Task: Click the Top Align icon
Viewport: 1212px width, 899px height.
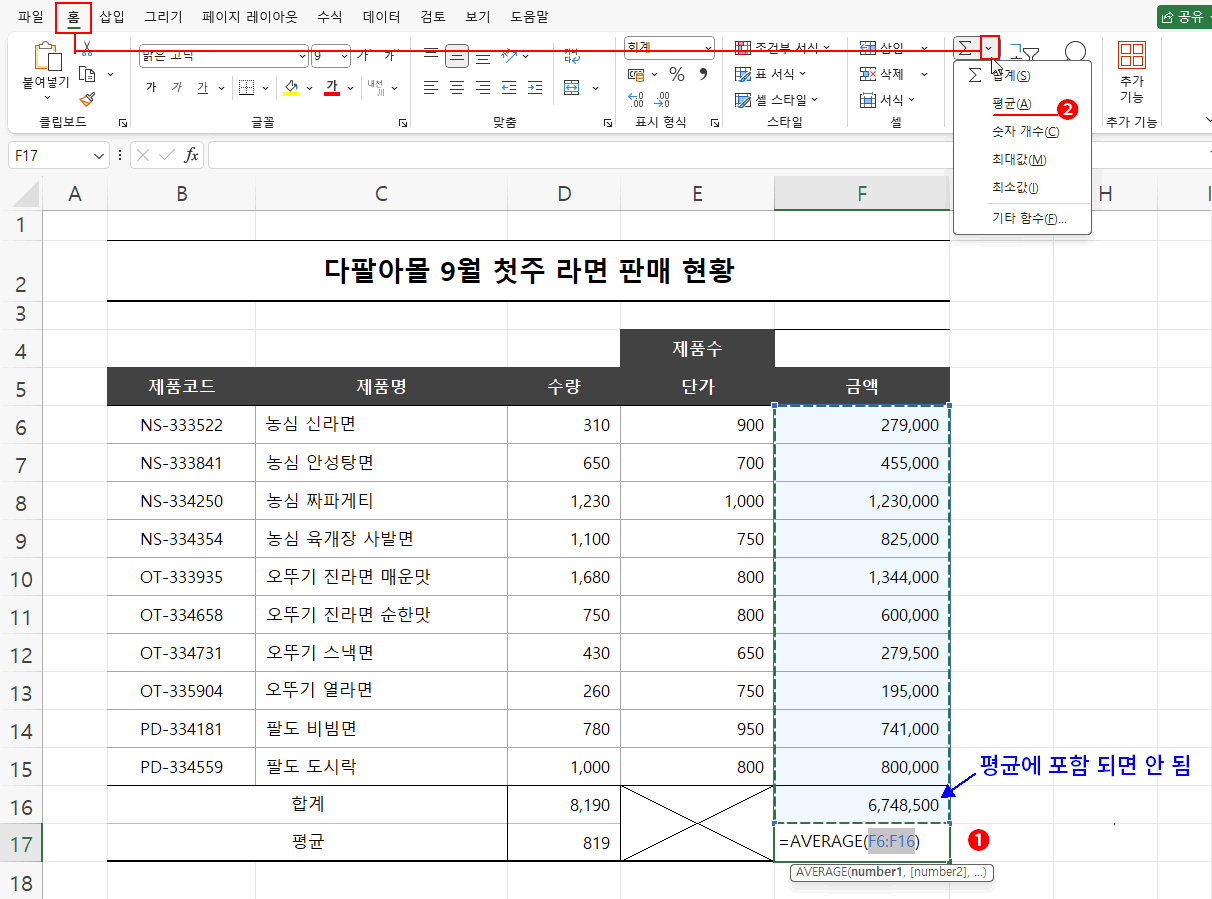Action: click(x=431, y=55)
